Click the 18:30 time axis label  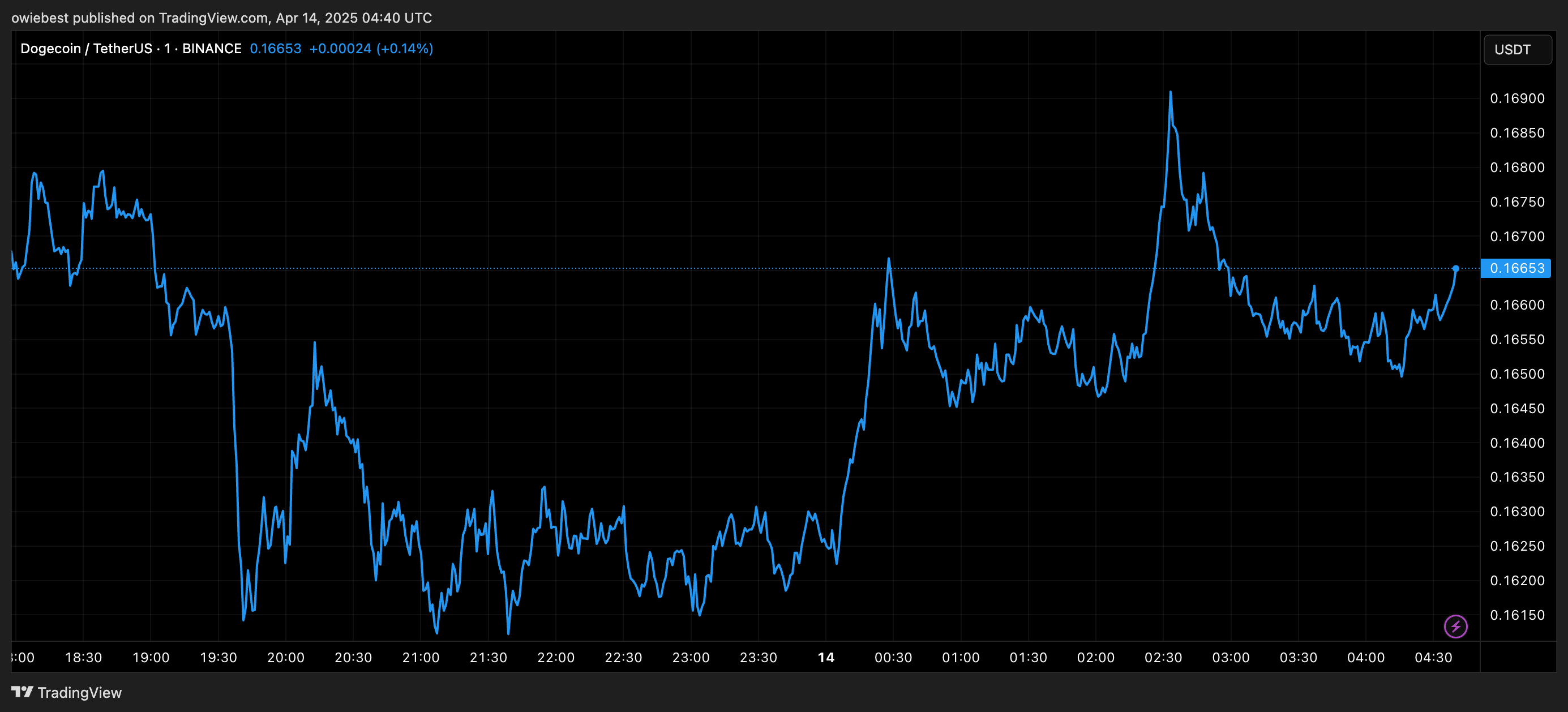pyautogui.click(x=83, y=657)
